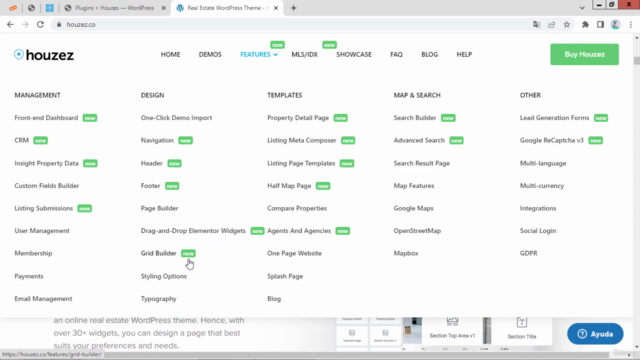Open Chrome three-dot menu
Image resolution: width=640 pixels, height=360 pixels.
631,24
